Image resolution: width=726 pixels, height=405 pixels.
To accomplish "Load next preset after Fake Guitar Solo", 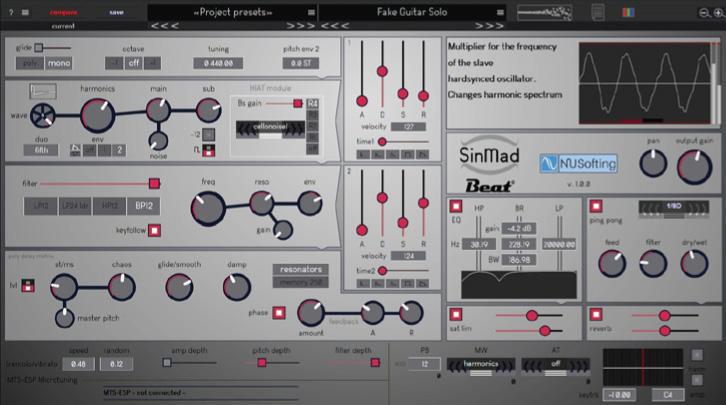I will (x=489, y=26).
